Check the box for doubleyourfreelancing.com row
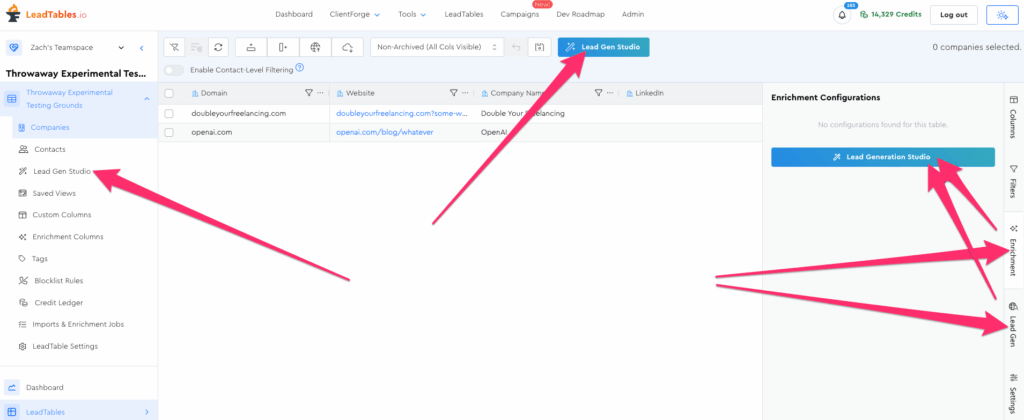This screenshot has height=420, width=1024. pos(169,113)
